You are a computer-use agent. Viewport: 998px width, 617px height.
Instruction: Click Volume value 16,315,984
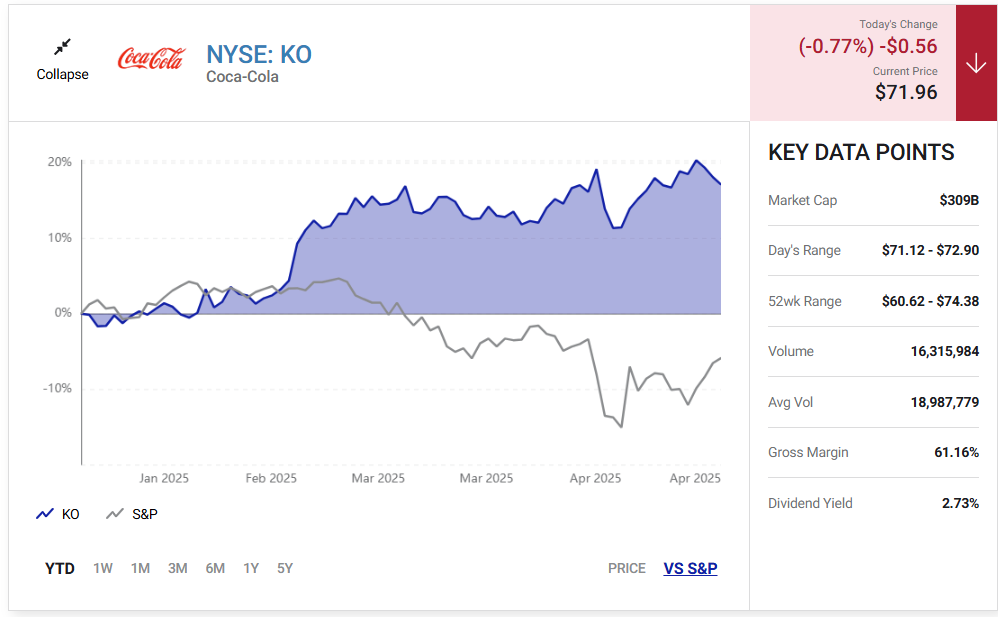coord(945,351)
